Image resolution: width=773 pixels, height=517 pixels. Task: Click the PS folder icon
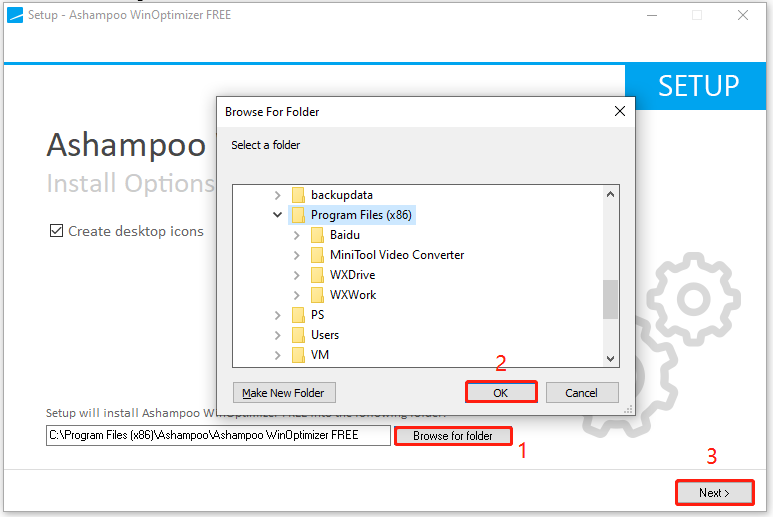(298, 315)
